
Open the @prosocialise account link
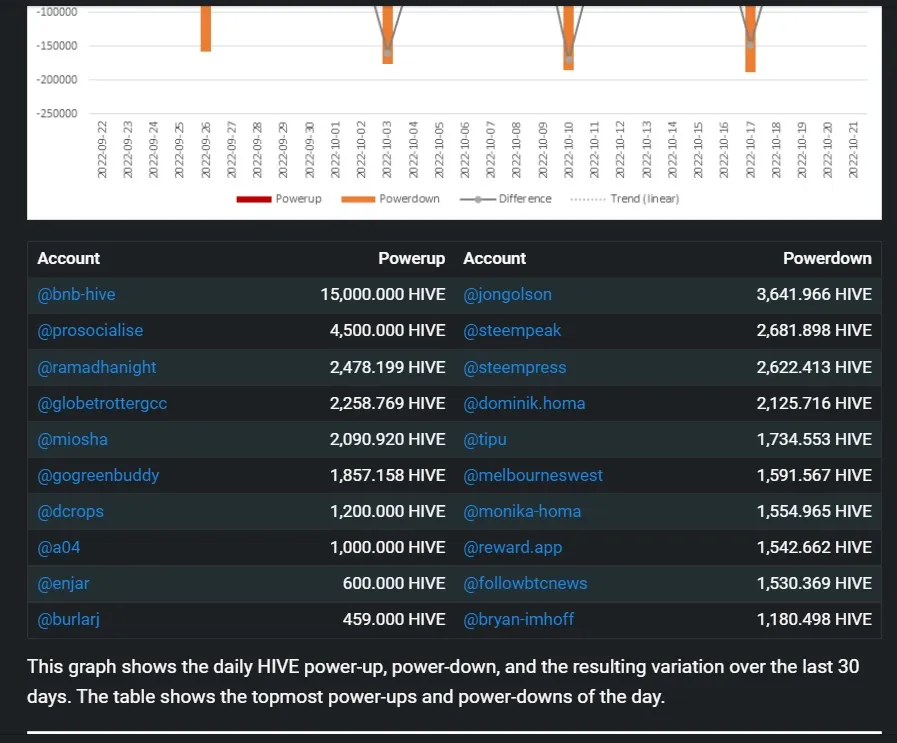tap(90, 331)
